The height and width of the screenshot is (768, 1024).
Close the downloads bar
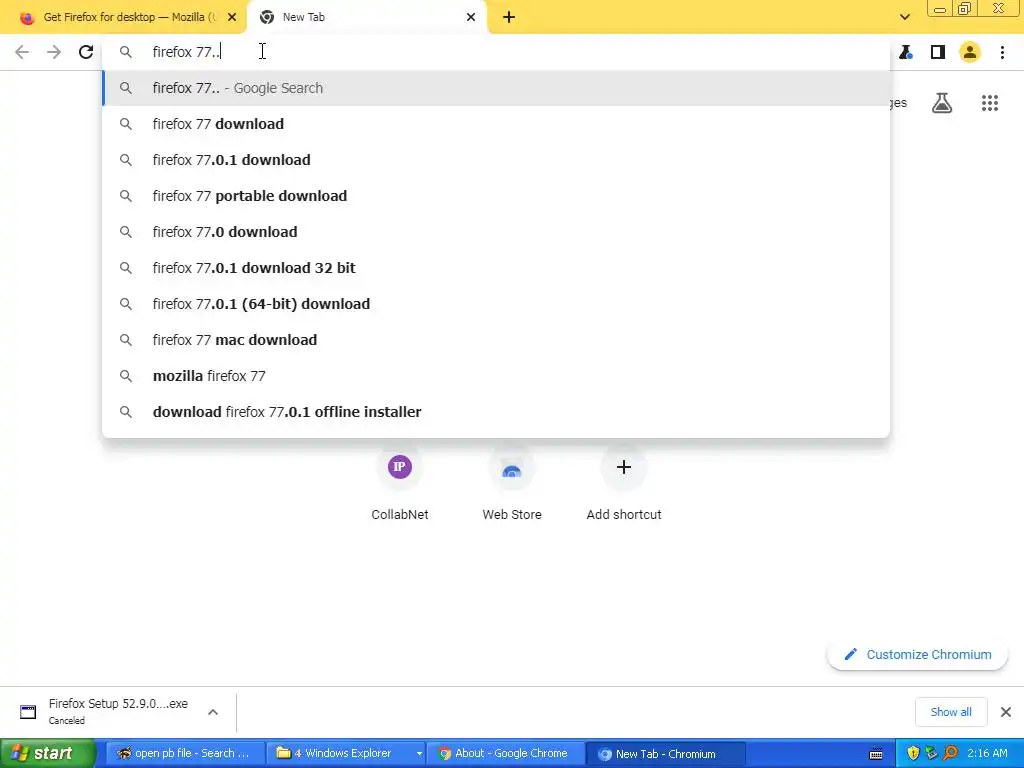[x=1006, y=712]
